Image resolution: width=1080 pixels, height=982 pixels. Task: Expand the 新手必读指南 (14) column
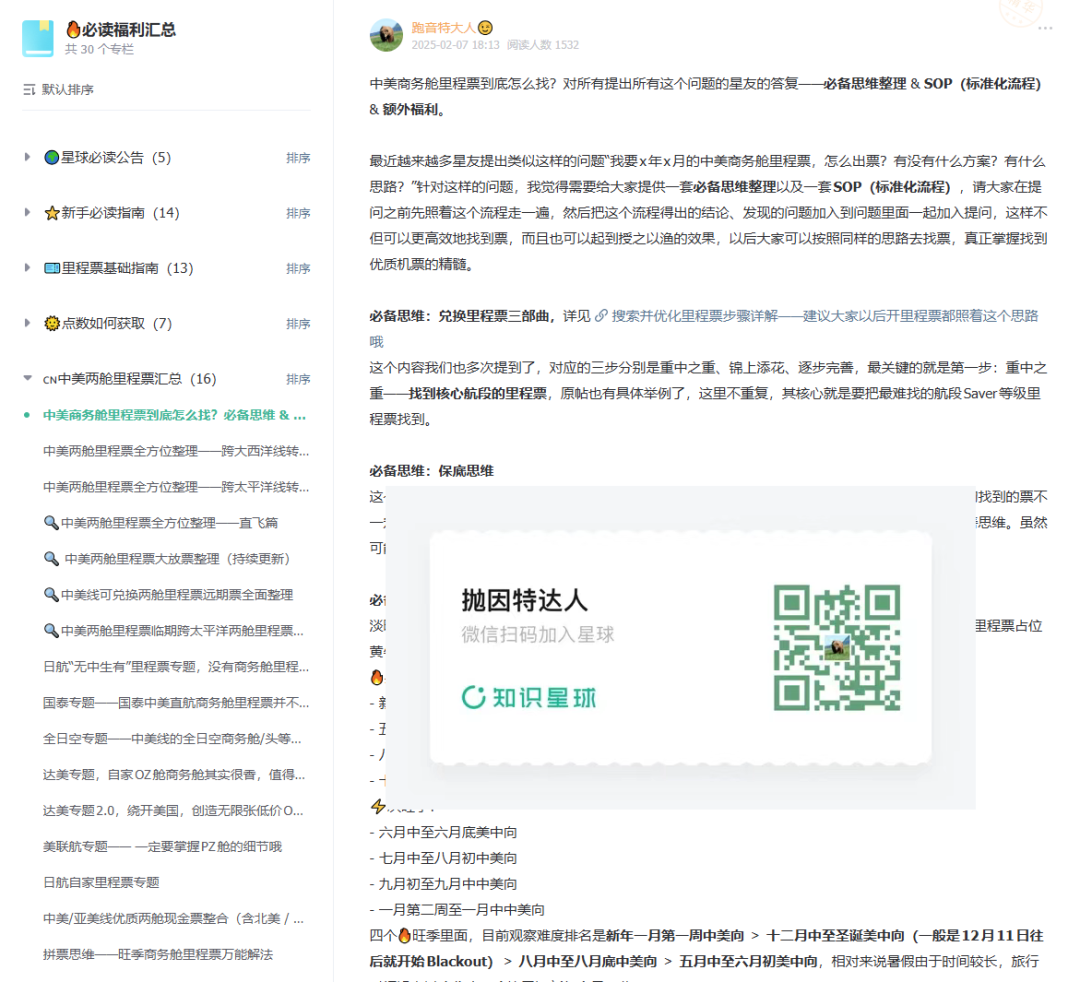(x=27, y=212)
